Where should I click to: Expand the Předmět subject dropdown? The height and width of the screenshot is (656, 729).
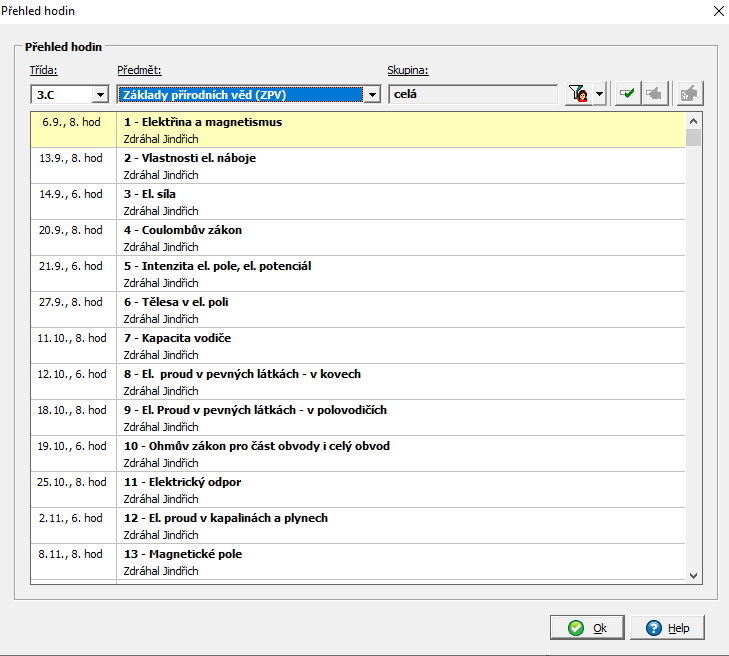click(372, 95)
